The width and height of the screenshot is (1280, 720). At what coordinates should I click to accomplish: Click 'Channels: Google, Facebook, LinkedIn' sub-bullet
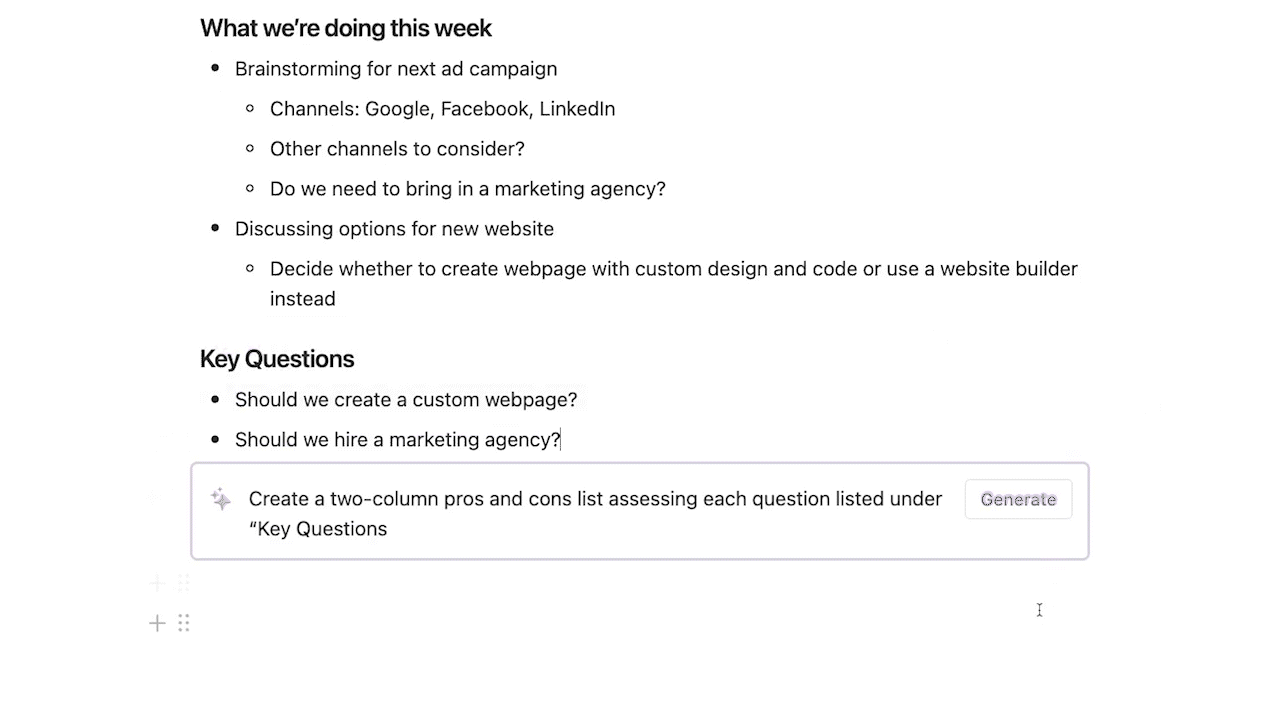[x=443, y=109]
